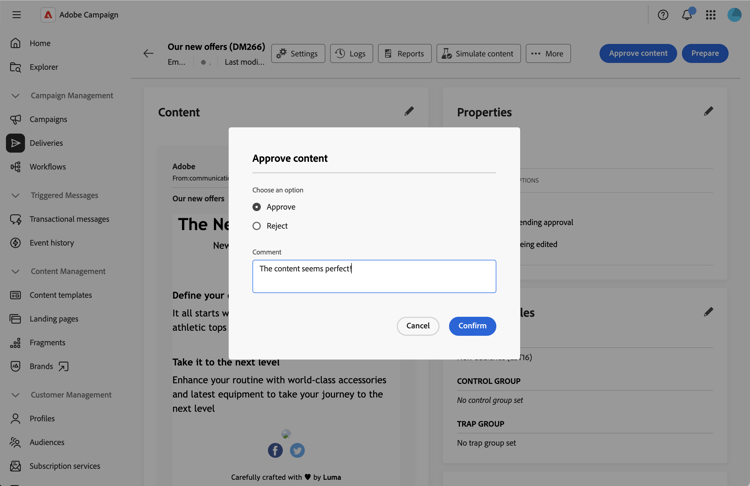Click the Campaigns megaphone icon
The width and height of the screenshot is (750, 486).
(x=15, y=119)
